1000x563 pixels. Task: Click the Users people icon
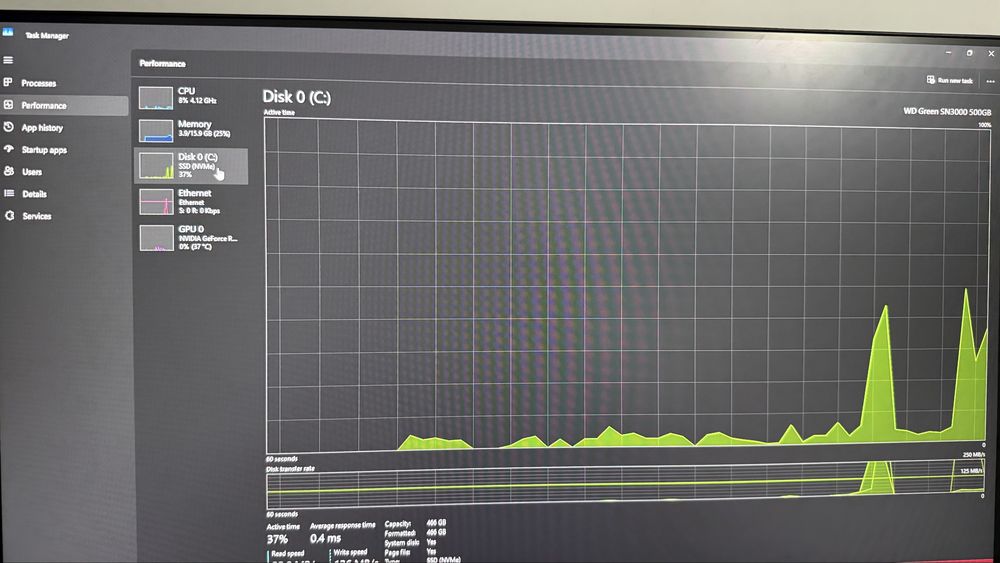pos(8,171)
